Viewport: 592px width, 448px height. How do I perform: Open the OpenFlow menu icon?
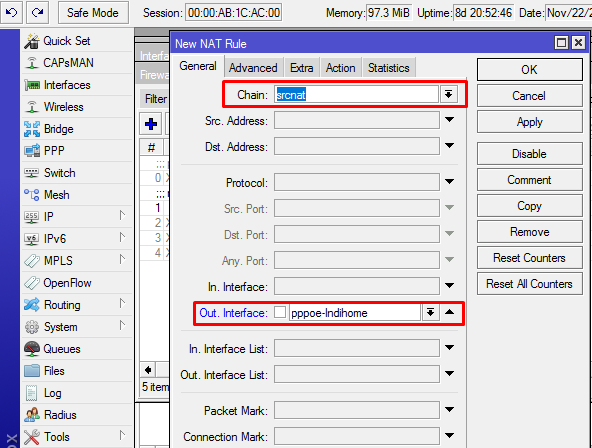[x=32, y=283]
